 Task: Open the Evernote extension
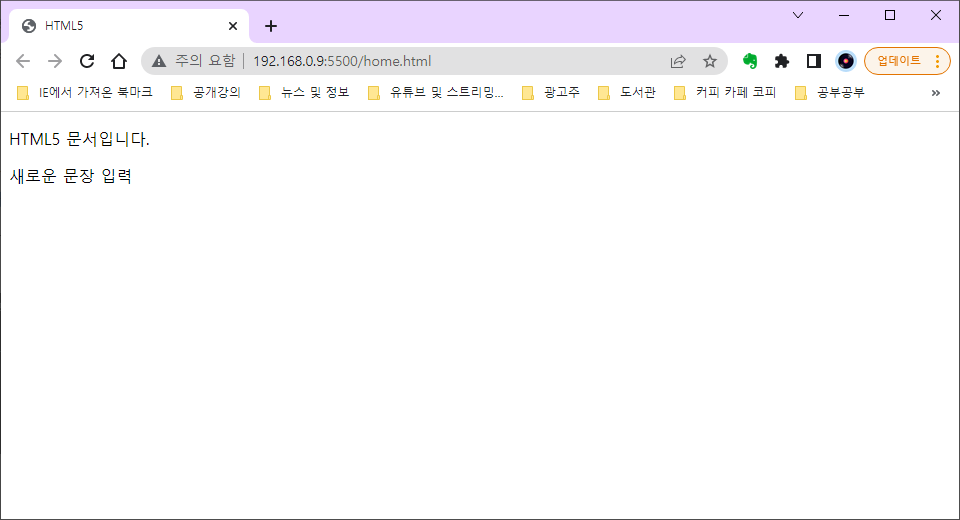(750, 61)
